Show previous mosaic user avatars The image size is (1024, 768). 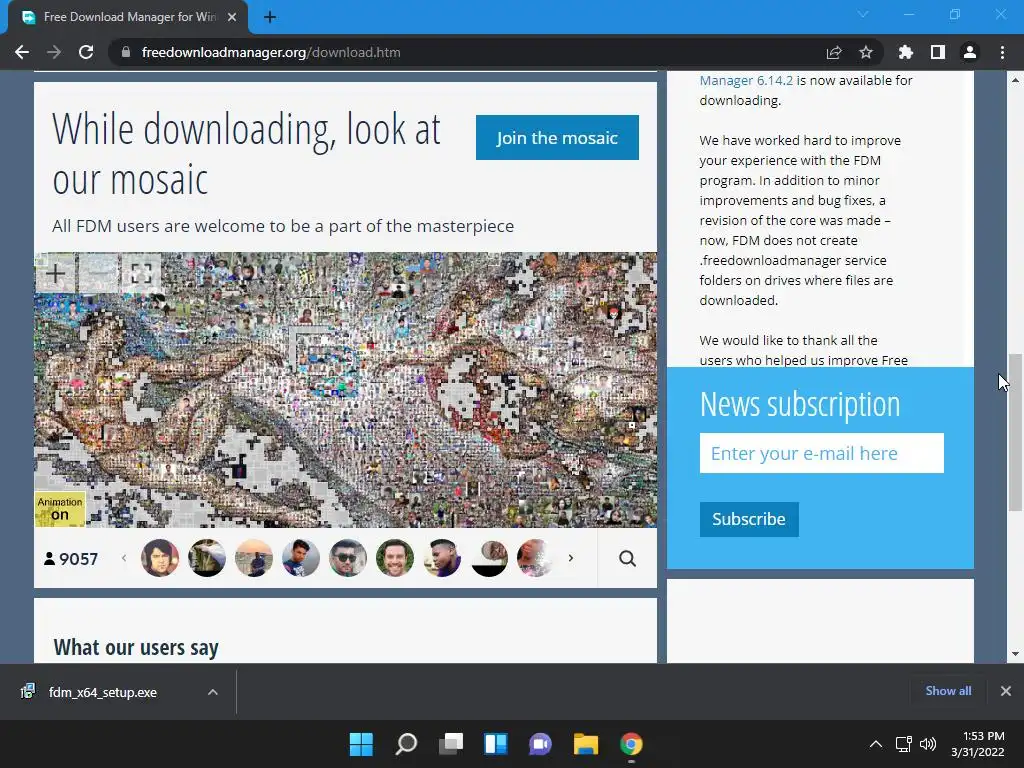(124, 558)
